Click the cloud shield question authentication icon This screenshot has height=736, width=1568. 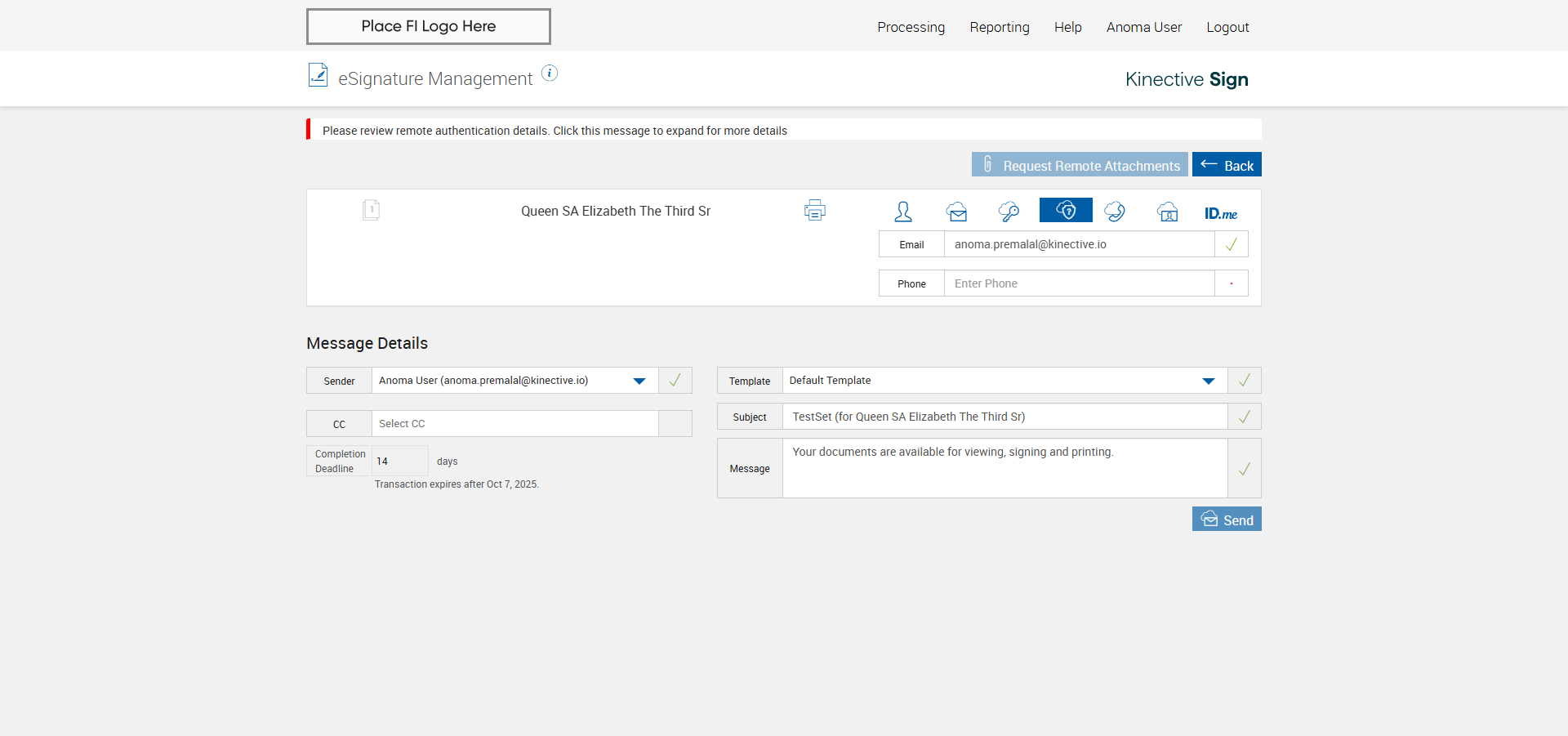[1066, 211]
